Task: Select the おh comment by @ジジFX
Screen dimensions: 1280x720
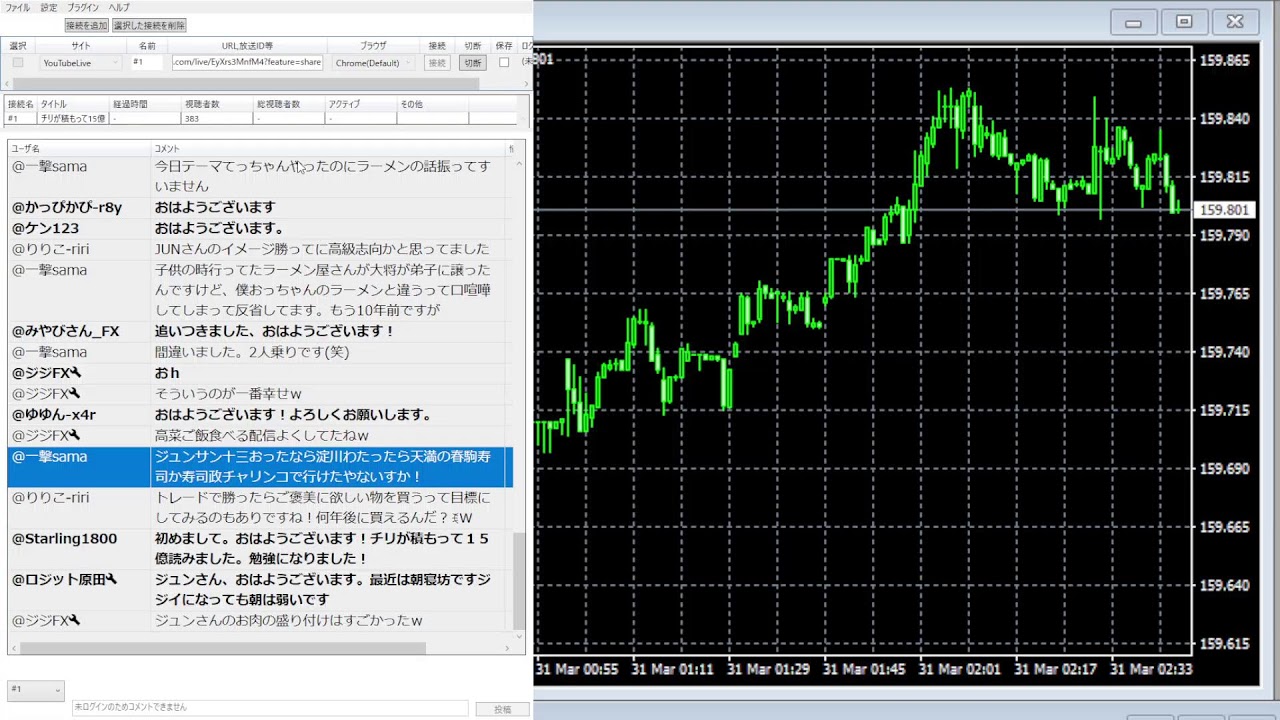Action: coord(260,373)
